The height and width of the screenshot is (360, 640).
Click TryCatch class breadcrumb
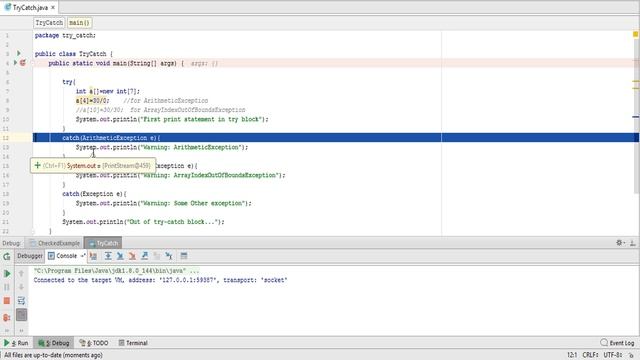click(49, 22)
